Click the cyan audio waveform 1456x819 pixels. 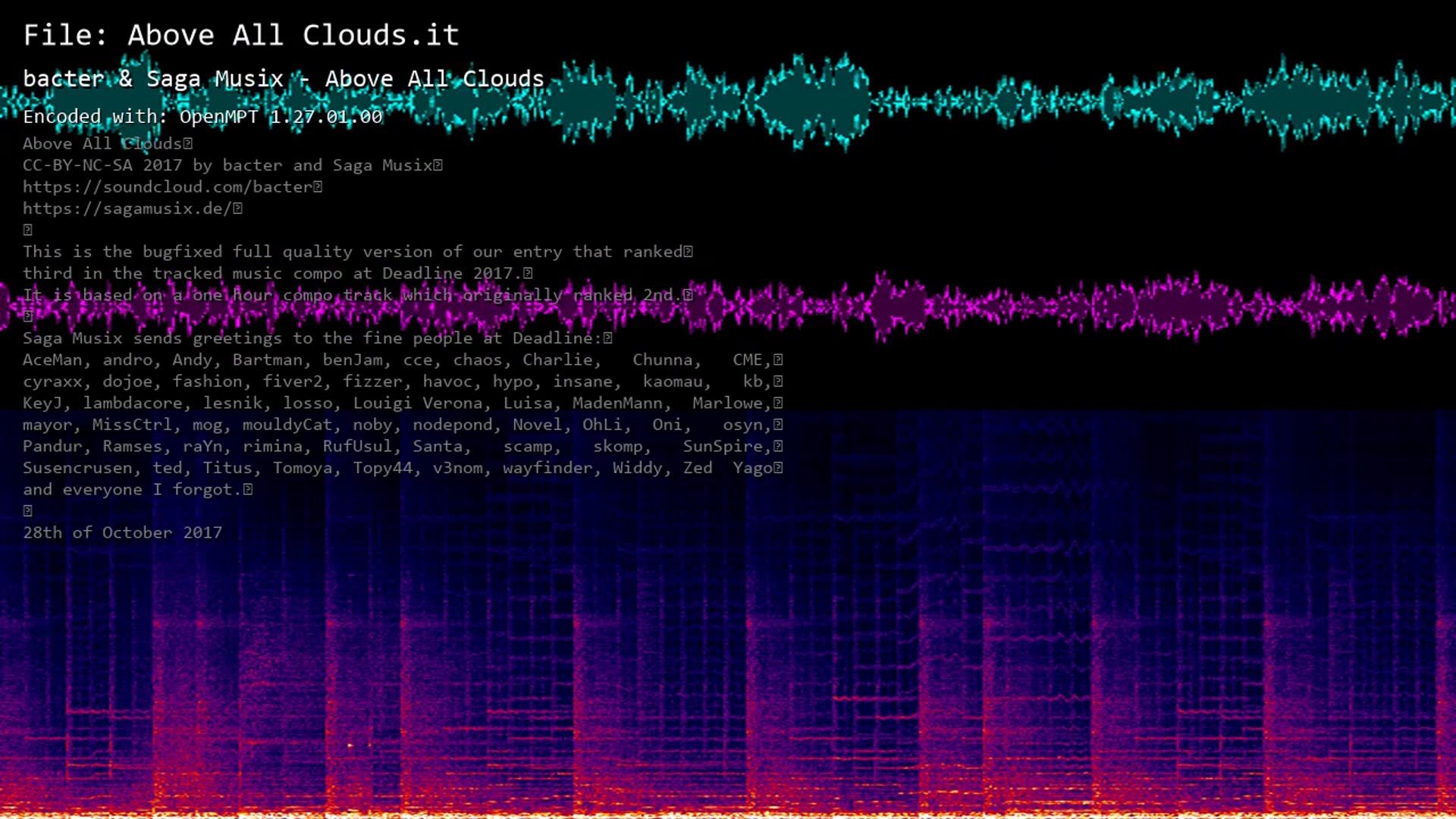(728, 101)
